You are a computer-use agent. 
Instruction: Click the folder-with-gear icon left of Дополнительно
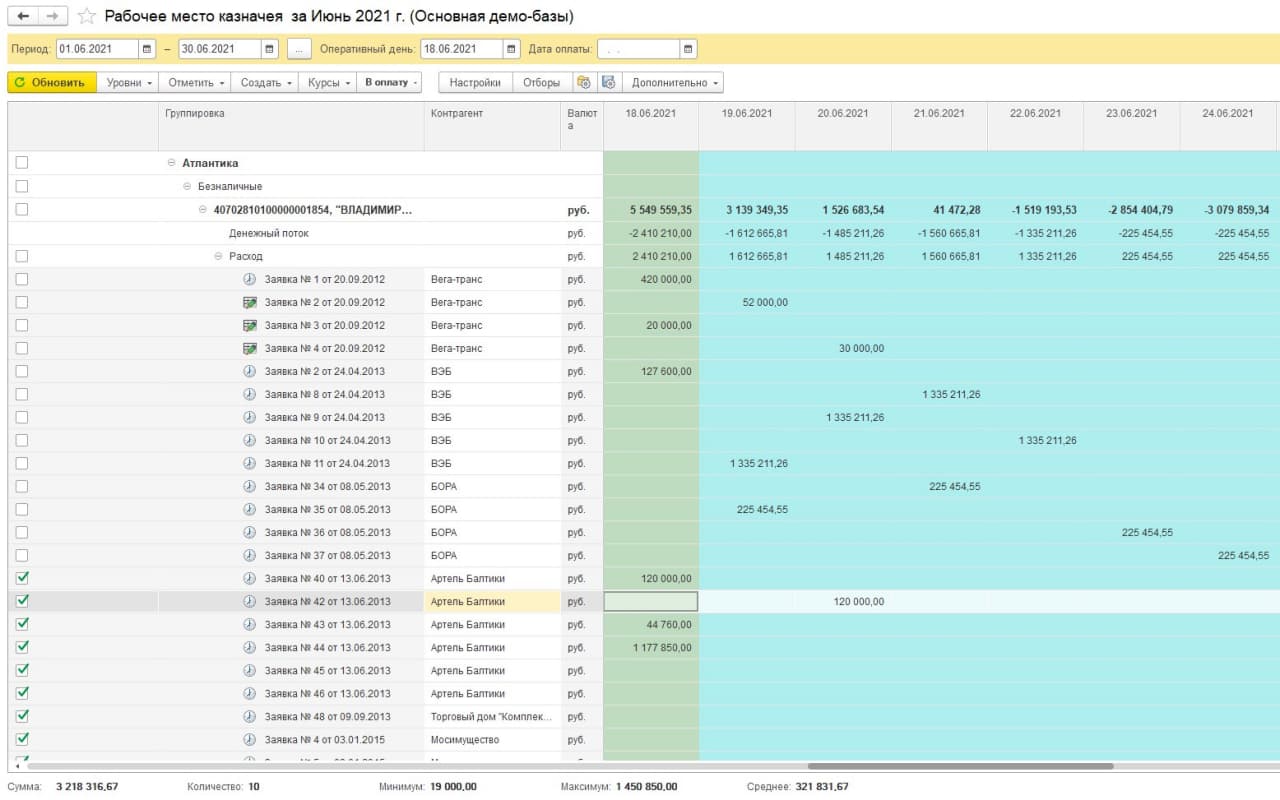coord(608,83)
